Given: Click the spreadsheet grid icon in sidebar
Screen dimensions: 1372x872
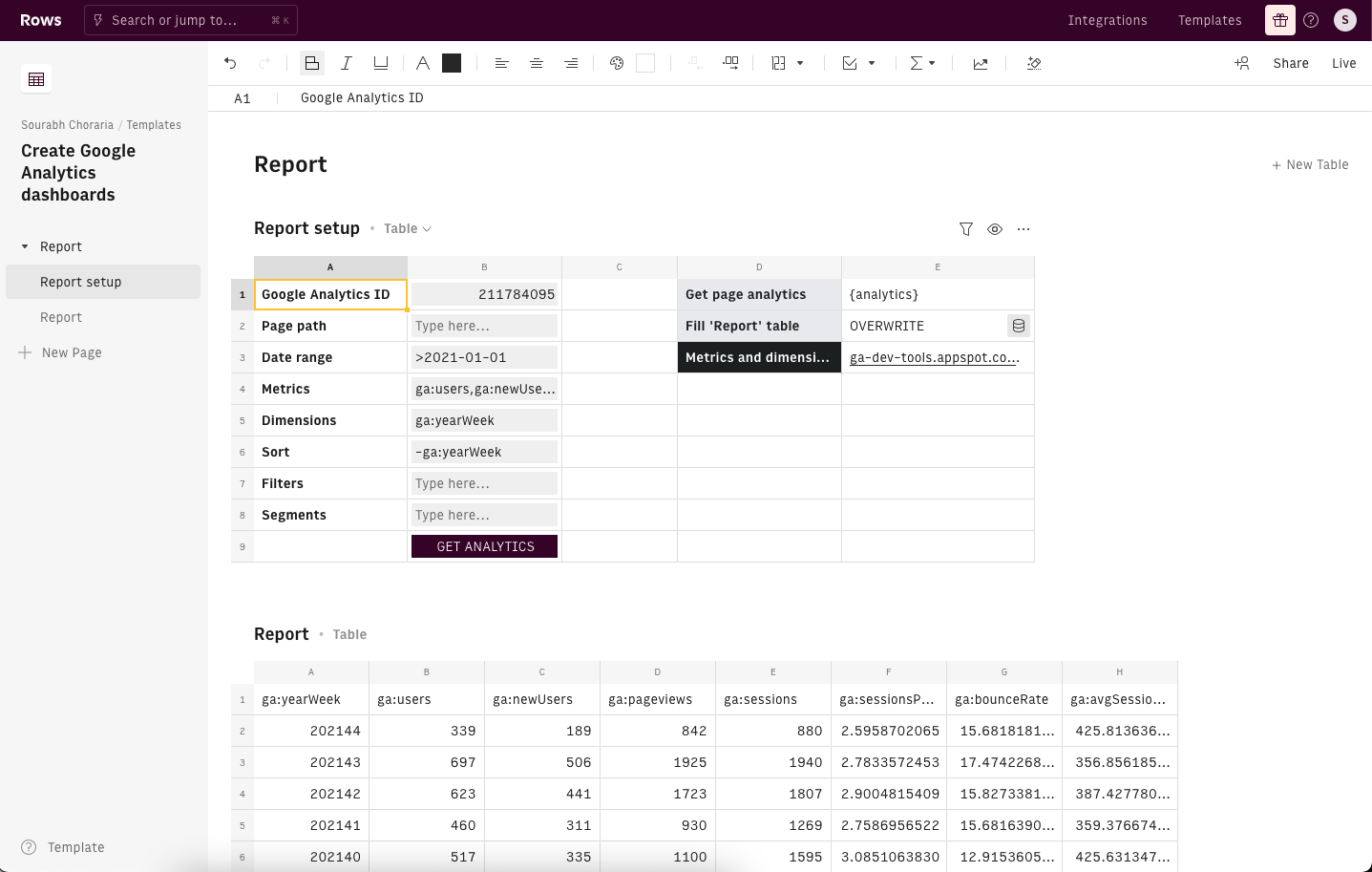Looking at the screenshot, I should click(x=36, y=79).
